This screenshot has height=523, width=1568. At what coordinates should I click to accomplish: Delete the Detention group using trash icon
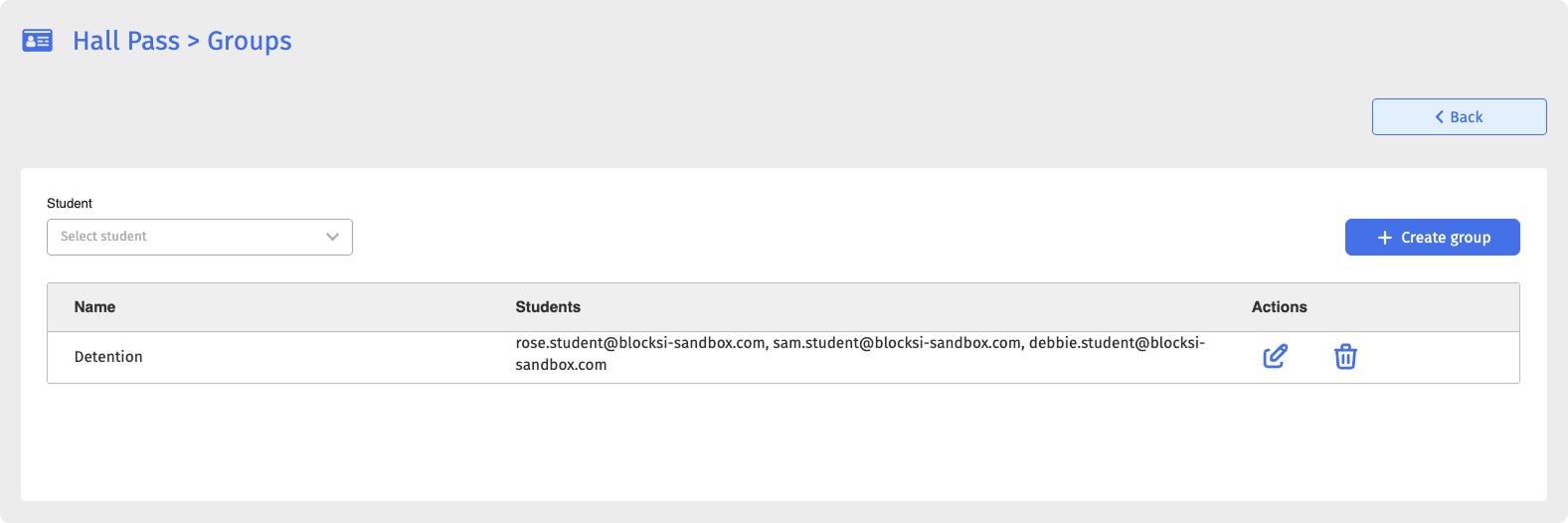click(x=1345, y=356)
